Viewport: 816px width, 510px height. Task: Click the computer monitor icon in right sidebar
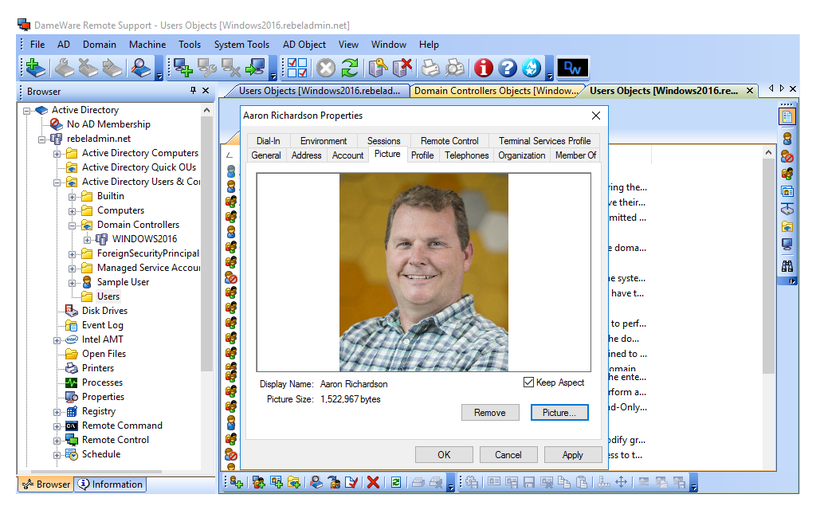[x=787, y=244]
